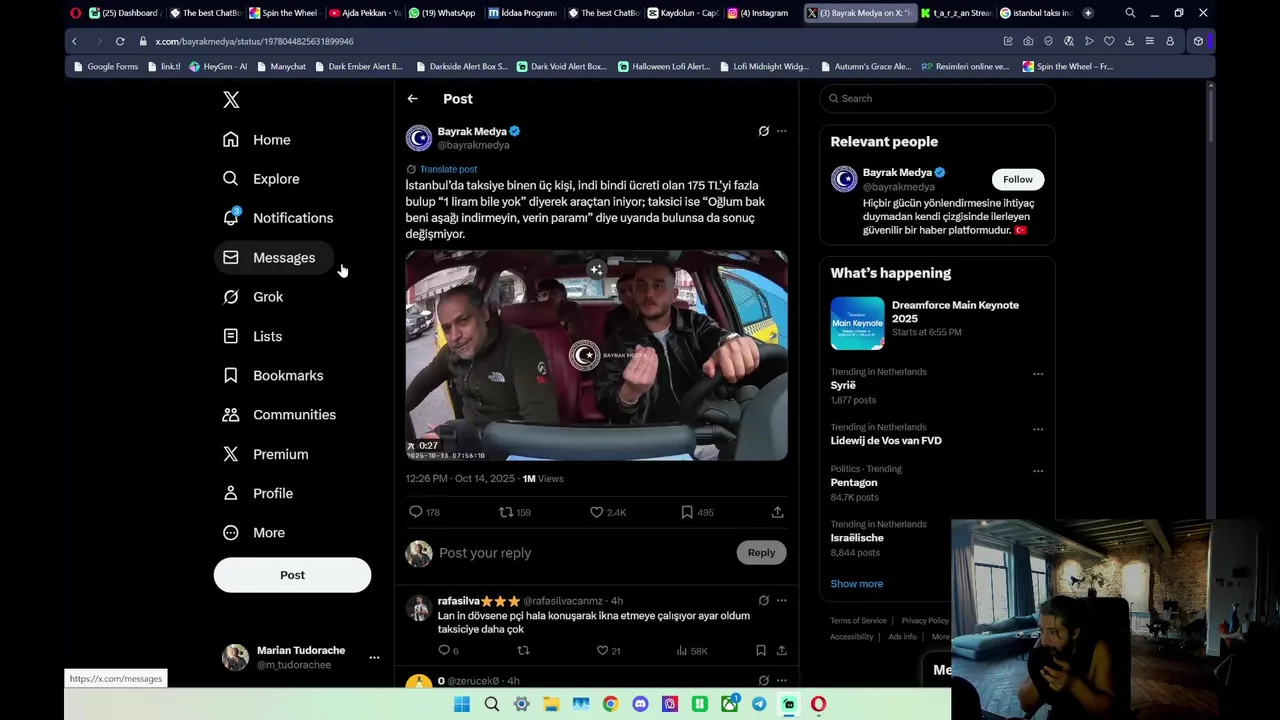Open Bayrak Medya profile avatar on post

[419, 138]
